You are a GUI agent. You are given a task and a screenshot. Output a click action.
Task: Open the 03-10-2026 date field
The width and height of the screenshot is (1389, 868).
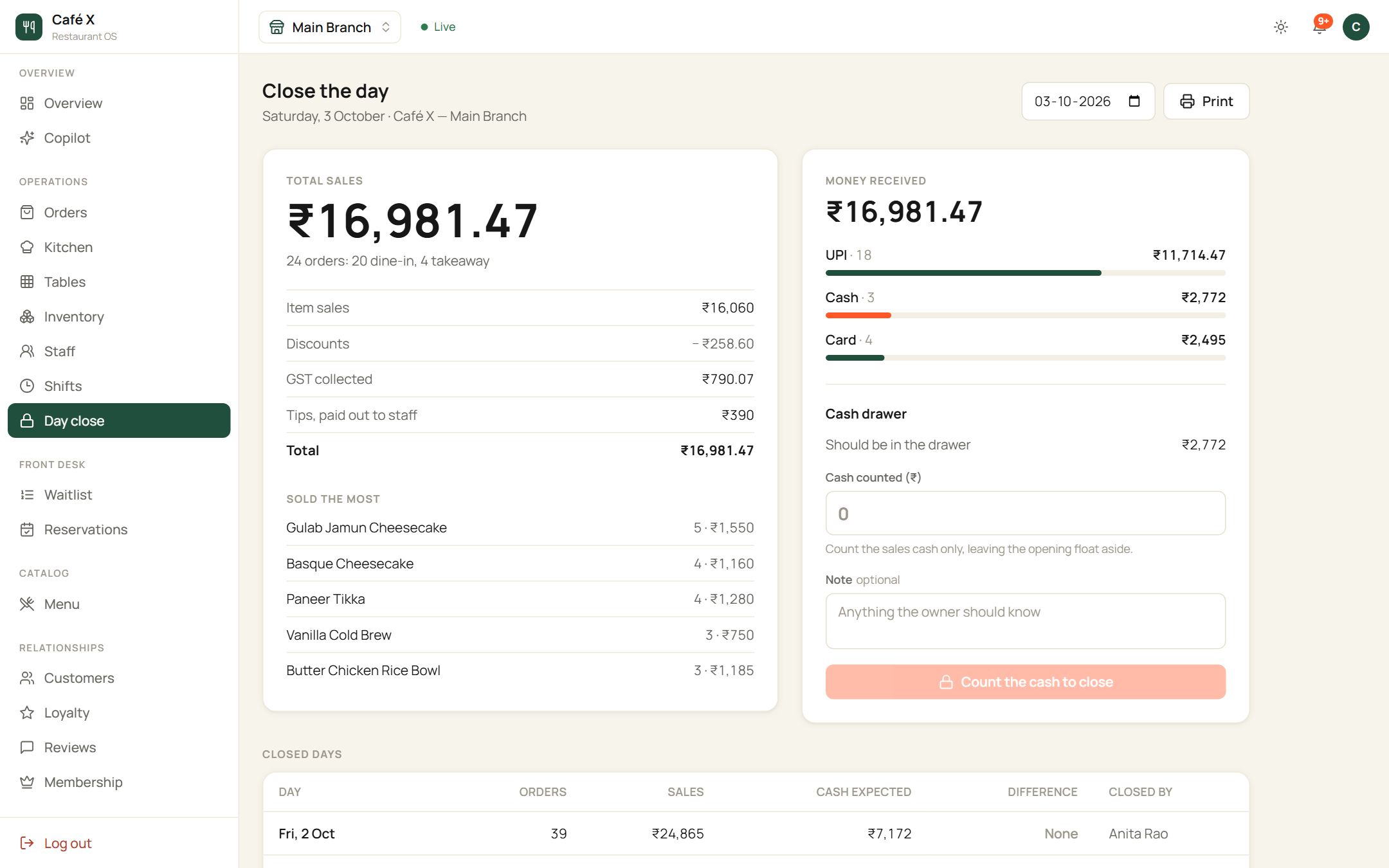point(1088,101)
